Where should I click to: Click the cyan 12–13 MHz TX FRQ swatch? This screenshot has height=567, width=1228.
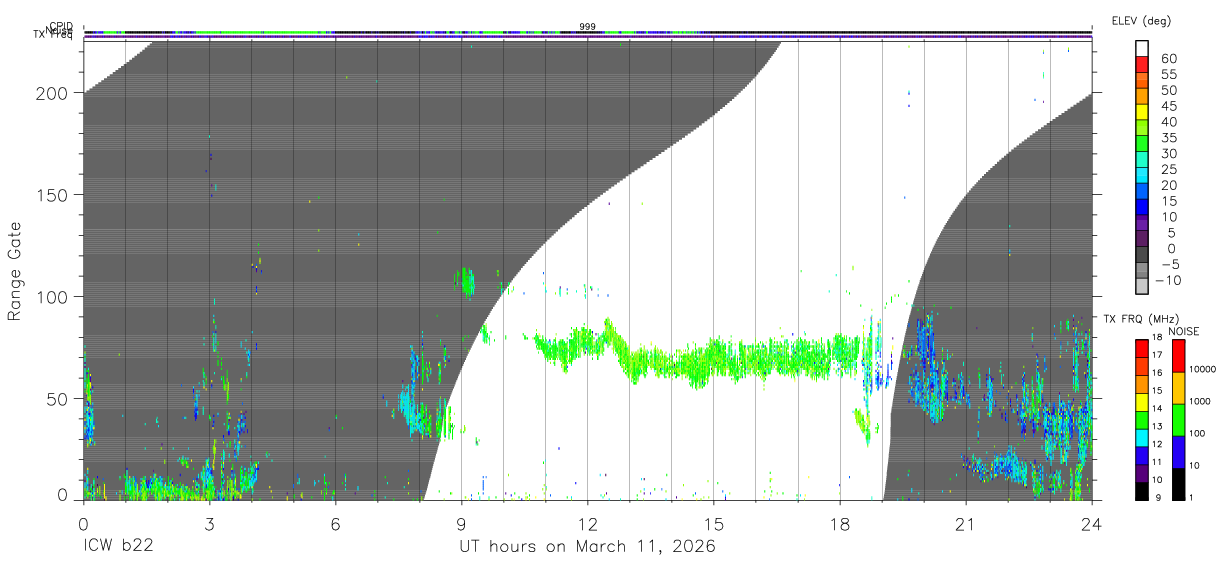(x=1142, y=438)
